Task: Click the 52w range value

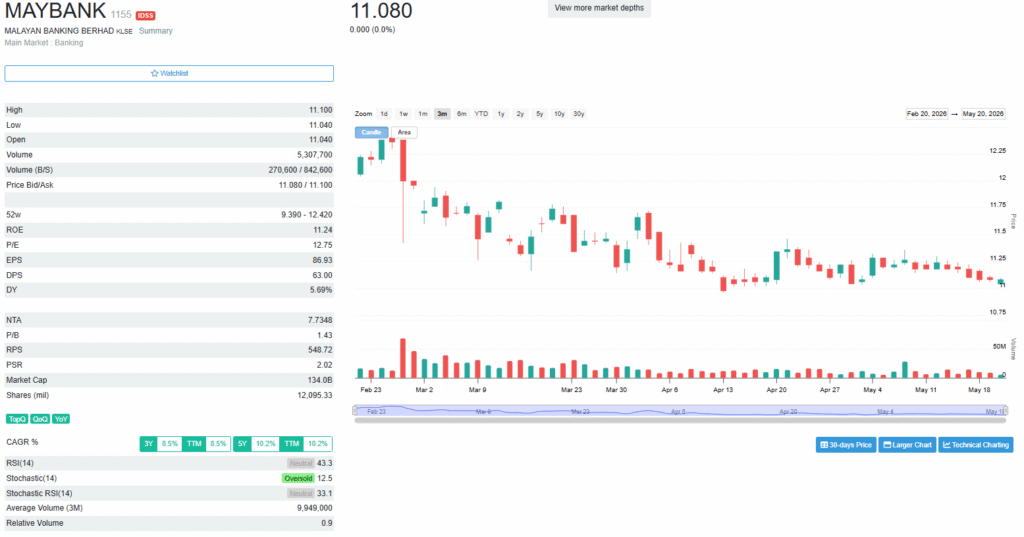Action: 306,214
